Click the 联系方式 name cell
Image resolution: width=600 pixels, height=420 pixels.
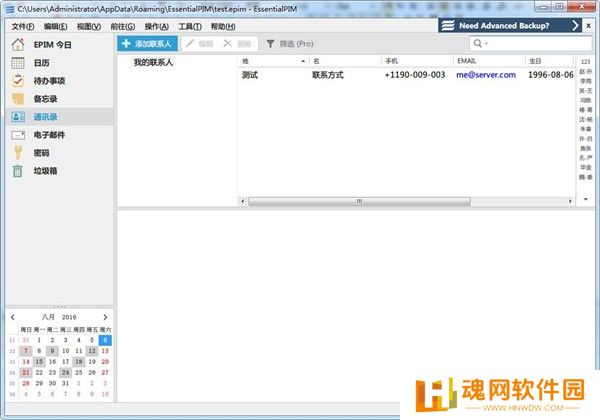328,75
